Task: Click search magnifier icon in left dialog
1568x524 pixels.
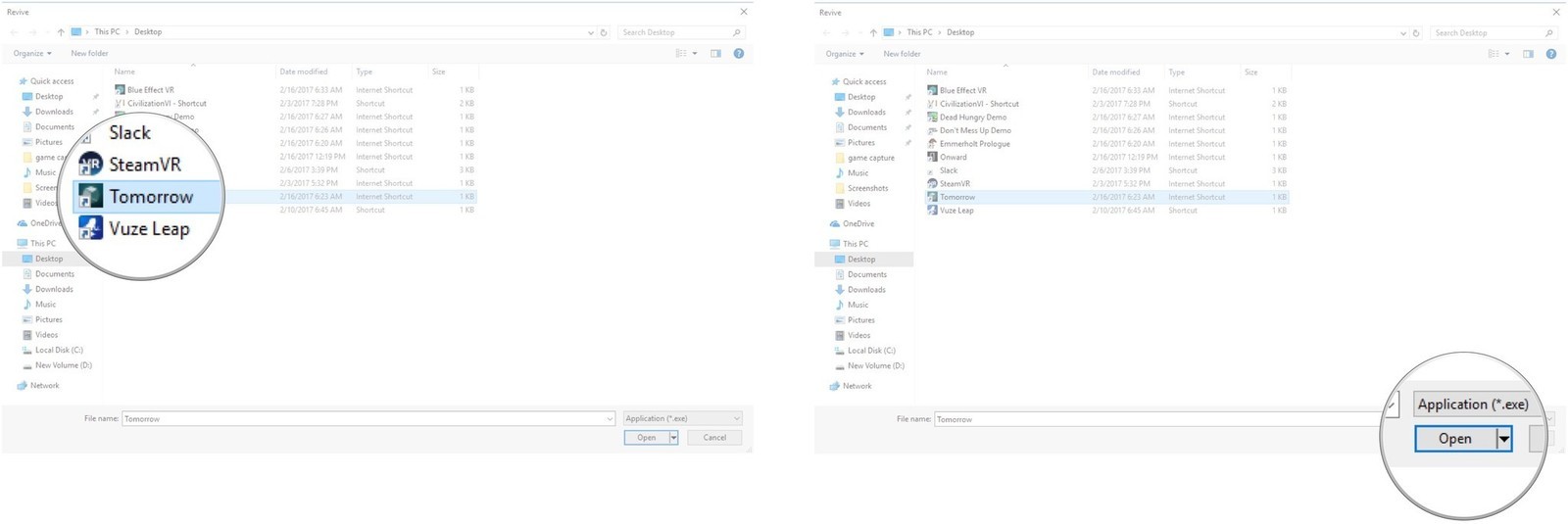Action: point(737,32)
